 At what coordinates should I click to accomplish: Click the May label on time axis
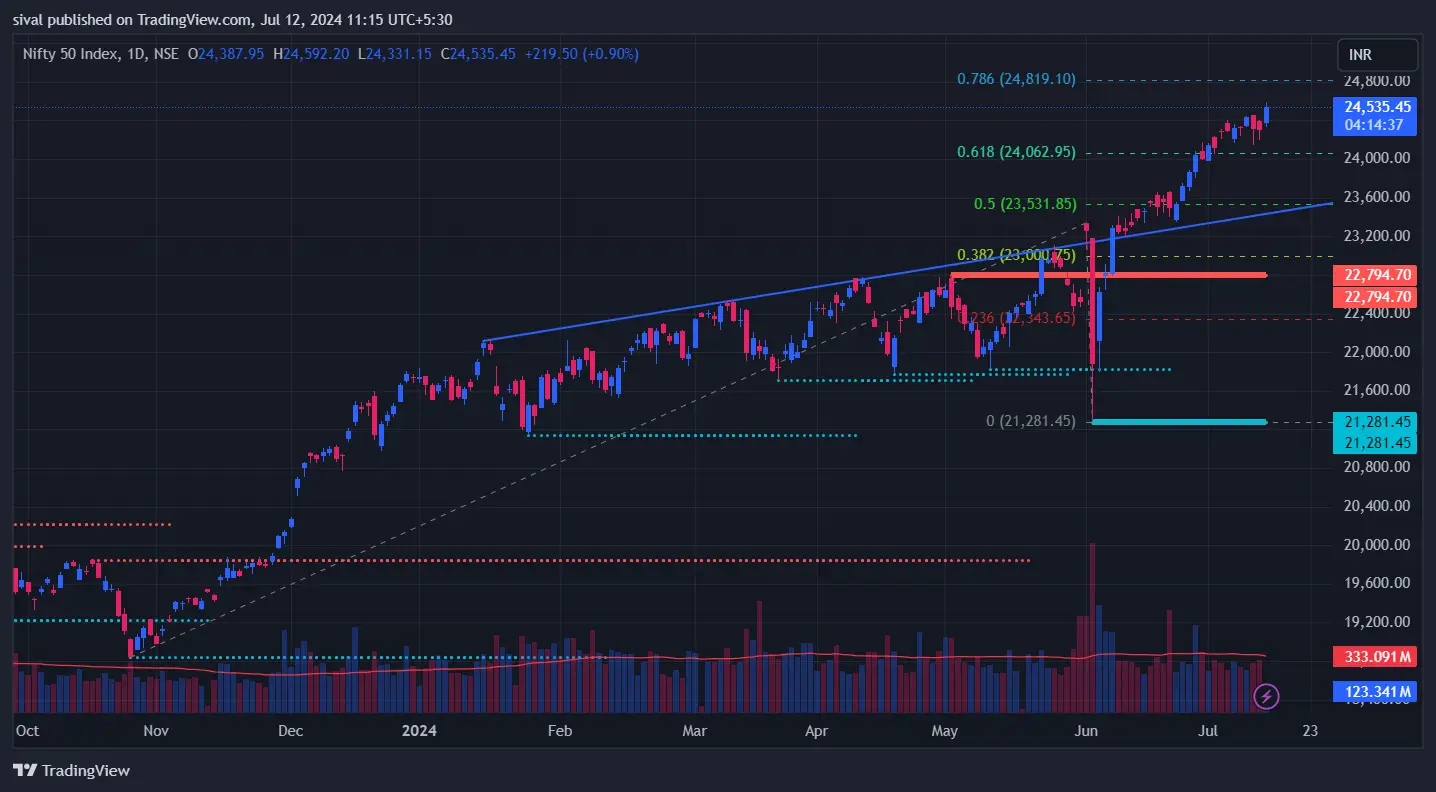pos(944,731)
